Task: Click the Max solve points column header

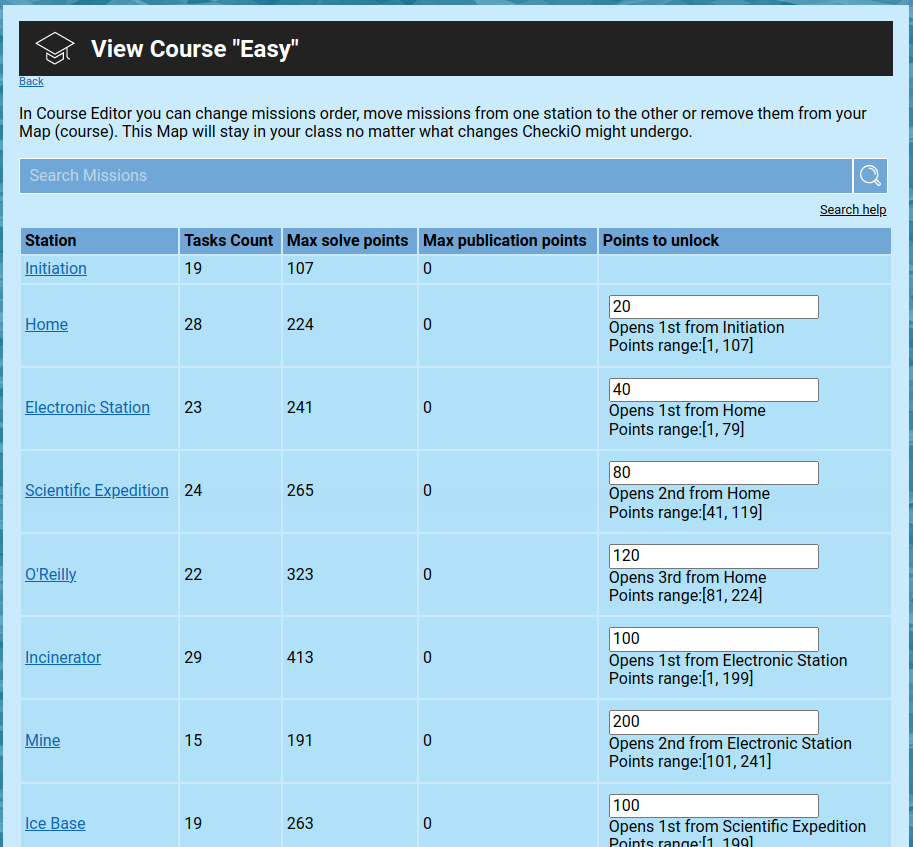Action: (x=350, y=241)
